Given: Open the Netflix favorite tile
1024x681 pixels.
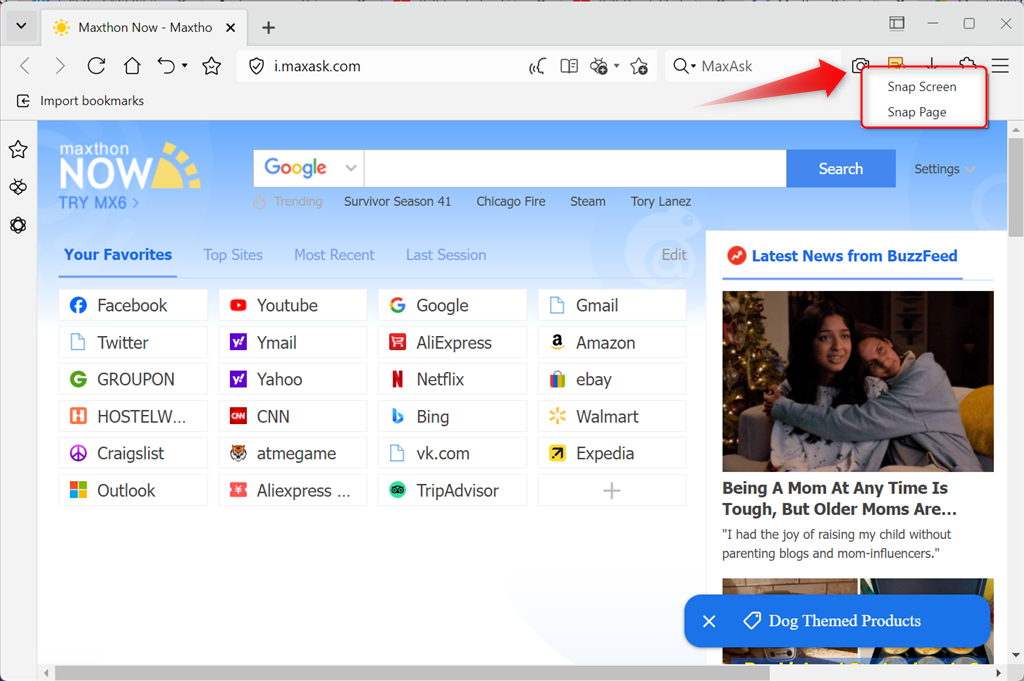Looking at the screenshot, I should click(452, 379).
